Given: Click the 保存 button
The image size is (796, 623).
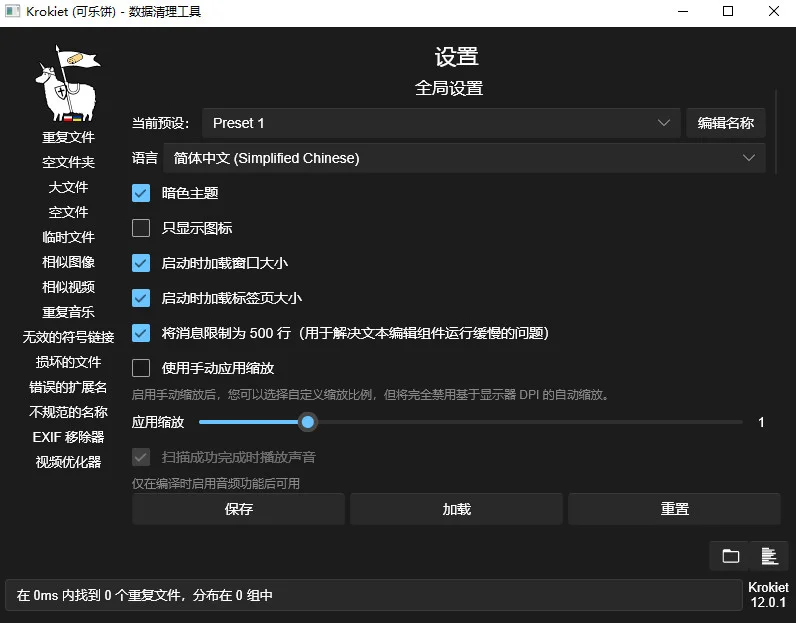Looking at the screenshot, I should click(238, 509).
